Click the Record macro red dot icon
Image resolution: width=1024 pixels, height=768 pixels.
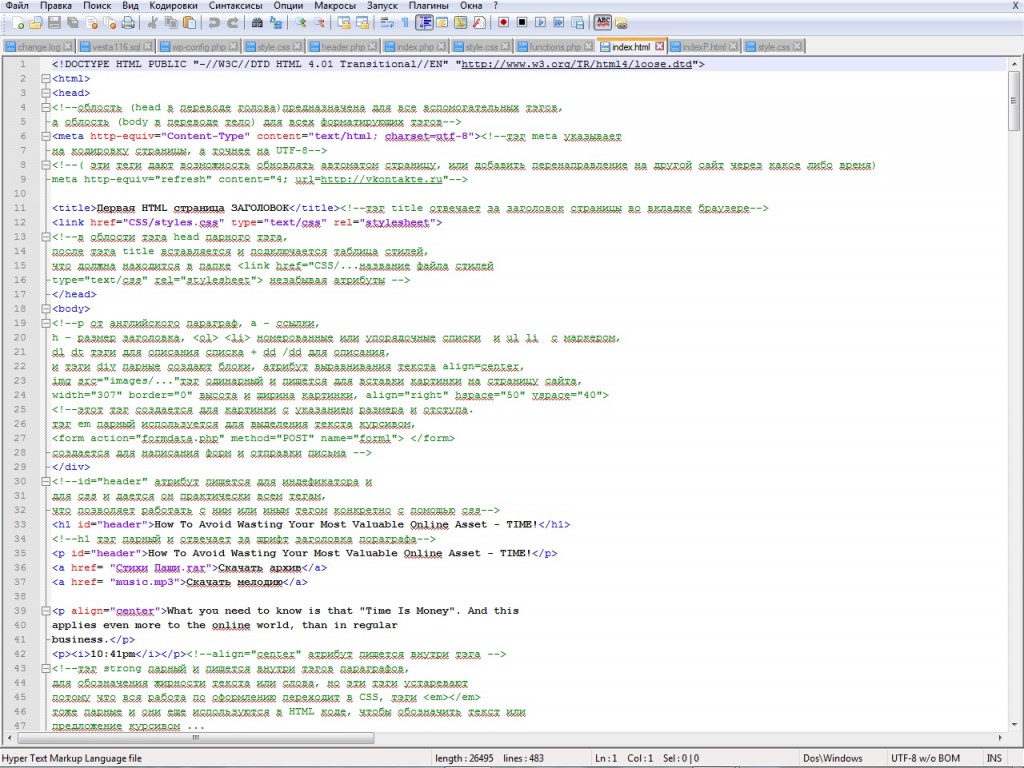click(504, 23)
